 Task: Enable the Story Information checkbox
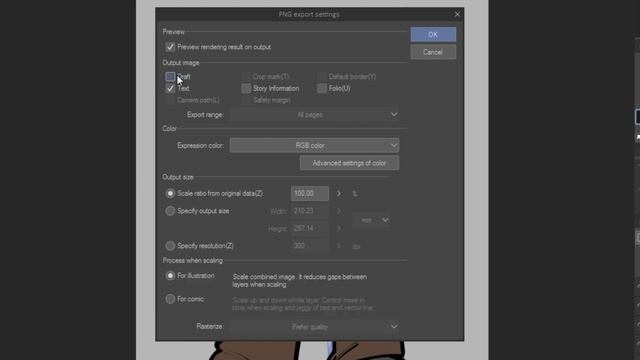246,89
